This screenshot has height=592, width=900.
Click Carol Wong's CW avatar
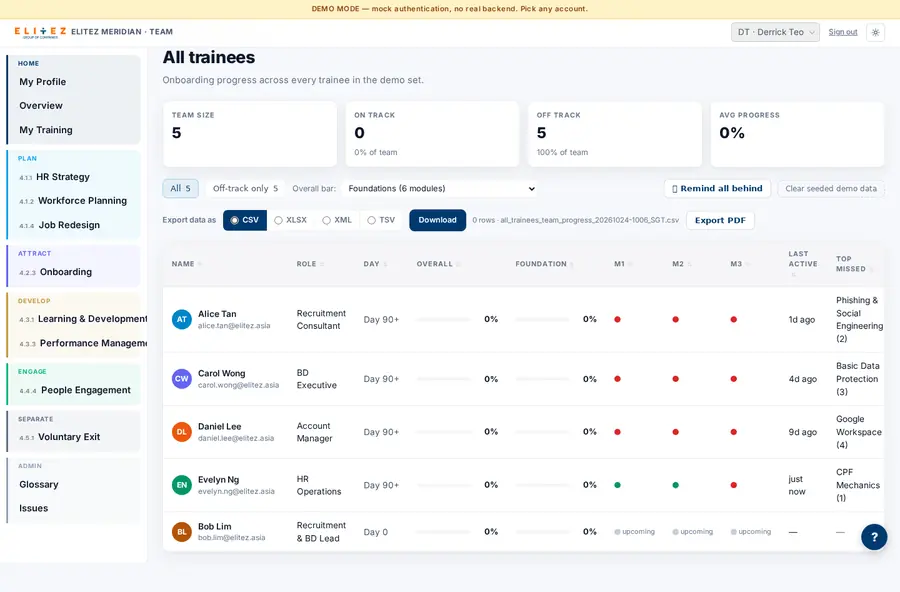point(181,379)
